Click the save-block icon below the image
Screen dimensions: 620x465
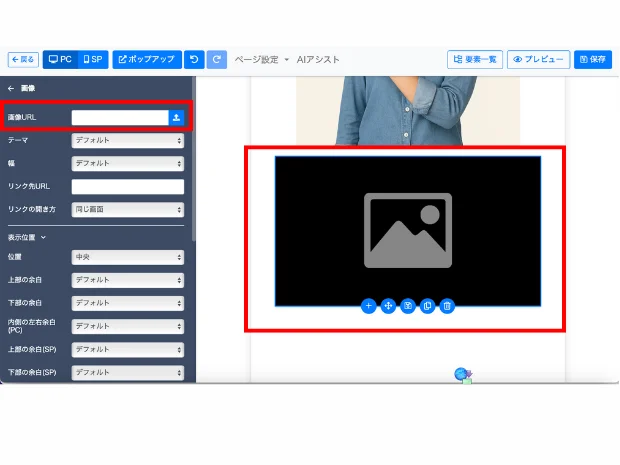click(x=408, y=306)
